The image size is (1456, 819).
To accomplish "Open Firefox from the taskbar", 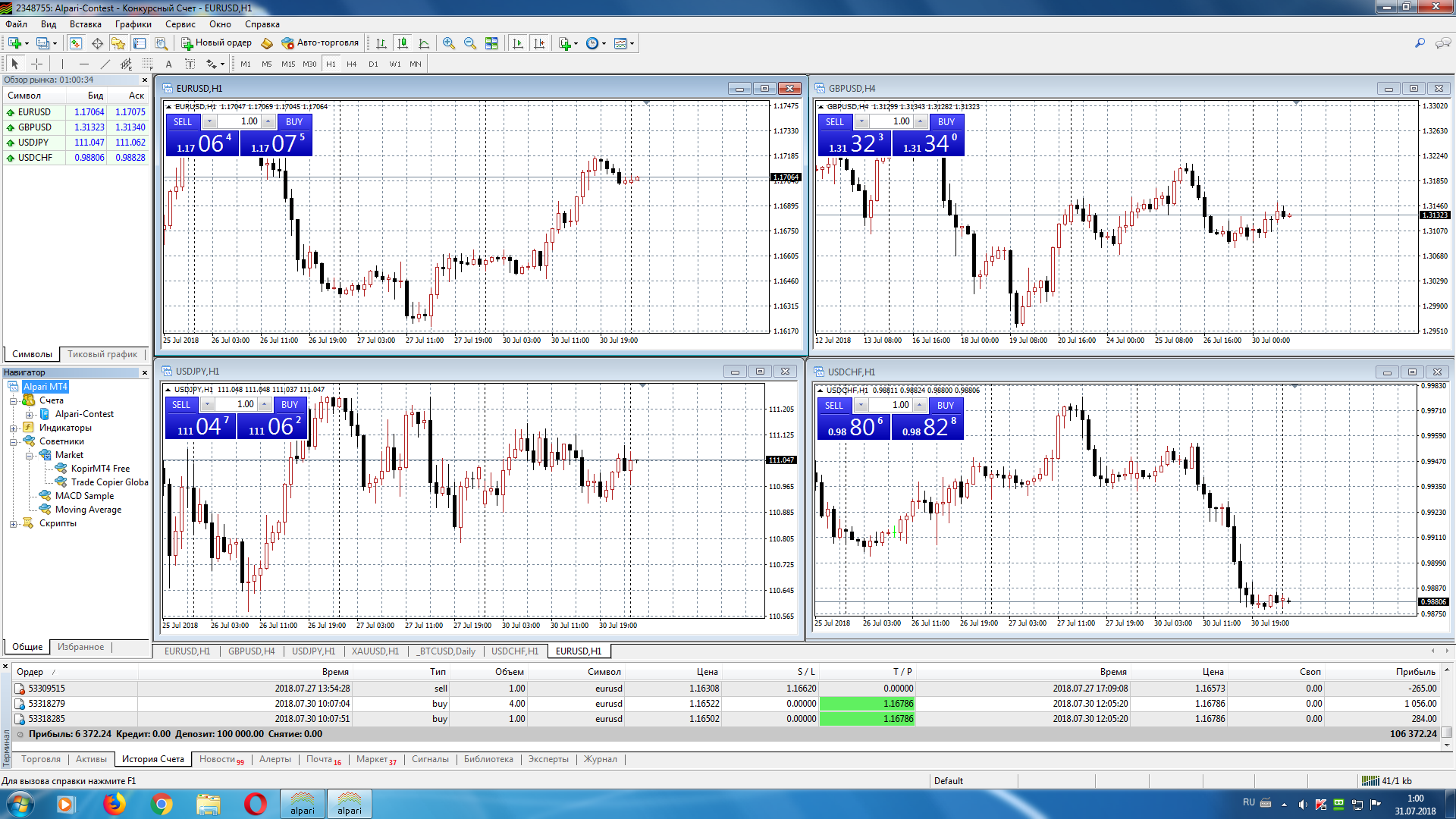I will click(115, 804).
